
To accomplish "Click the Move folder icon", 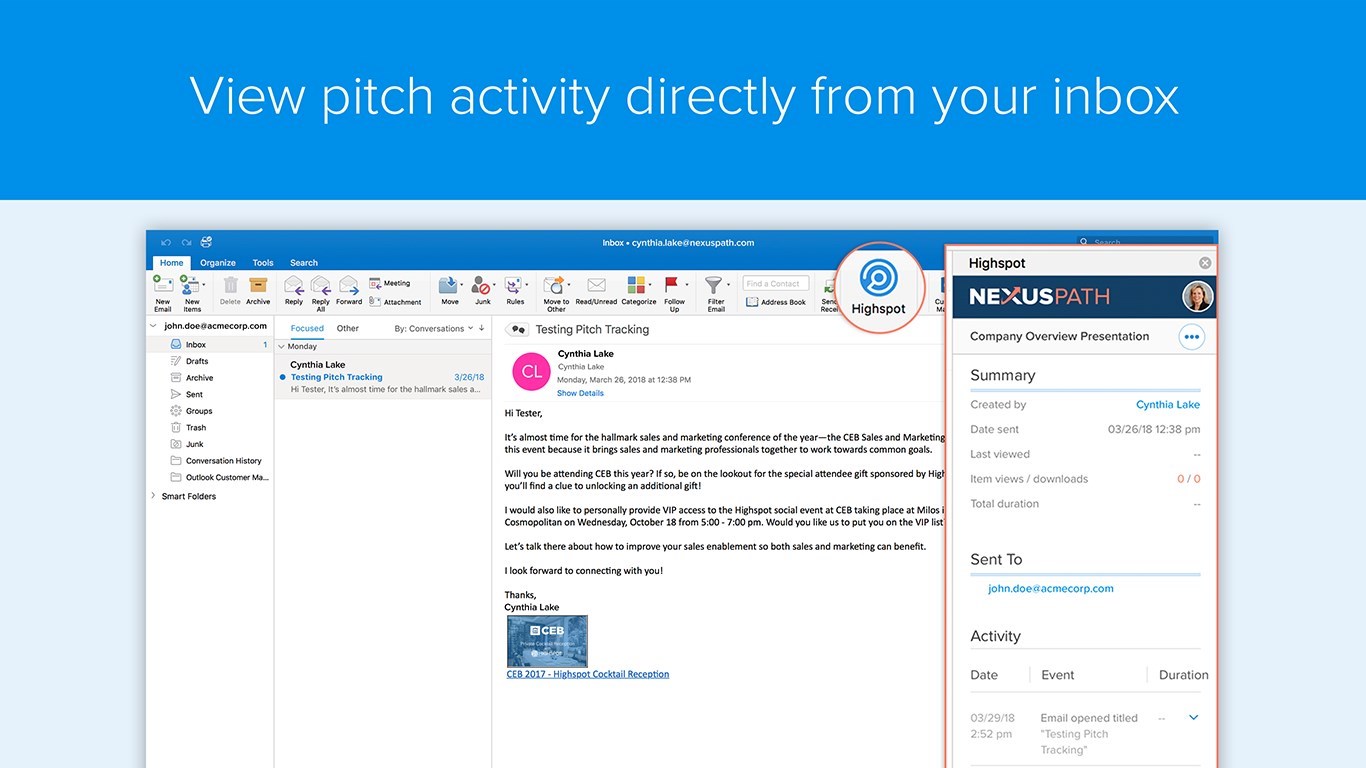I will [x=448, y=285].
